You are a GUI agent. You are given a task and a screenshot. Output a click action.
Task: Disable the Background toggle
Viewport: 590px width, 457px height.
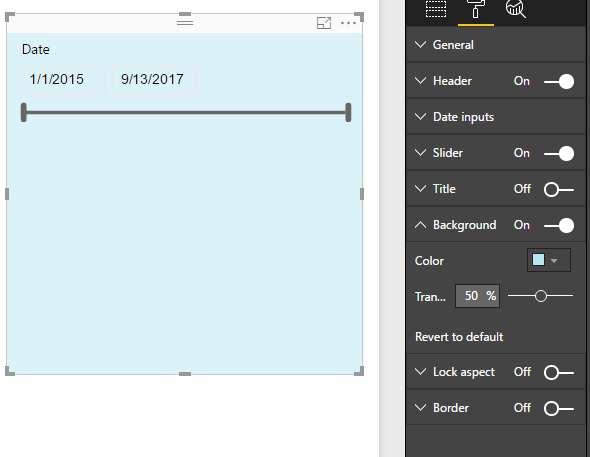click(559, 225)
